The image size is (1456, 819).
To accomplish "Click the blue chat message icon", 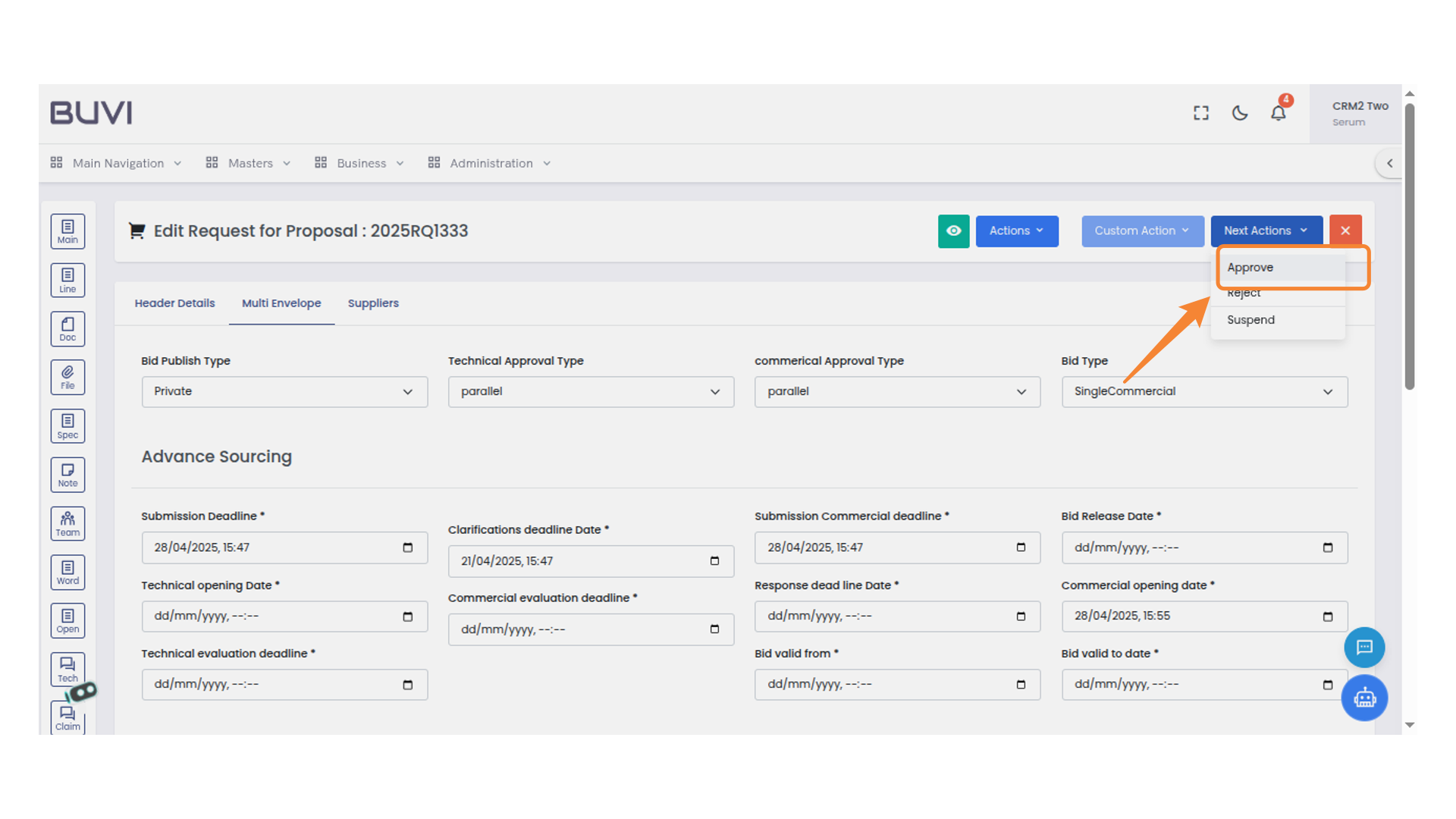I will coord(1364,647).
